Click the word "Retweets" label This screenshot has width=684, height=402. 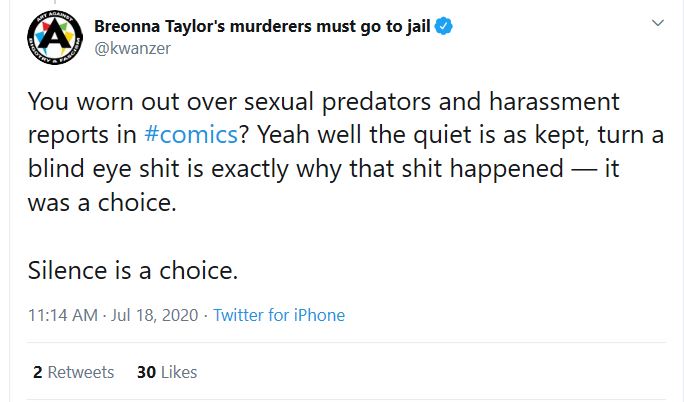pos(81,372)
